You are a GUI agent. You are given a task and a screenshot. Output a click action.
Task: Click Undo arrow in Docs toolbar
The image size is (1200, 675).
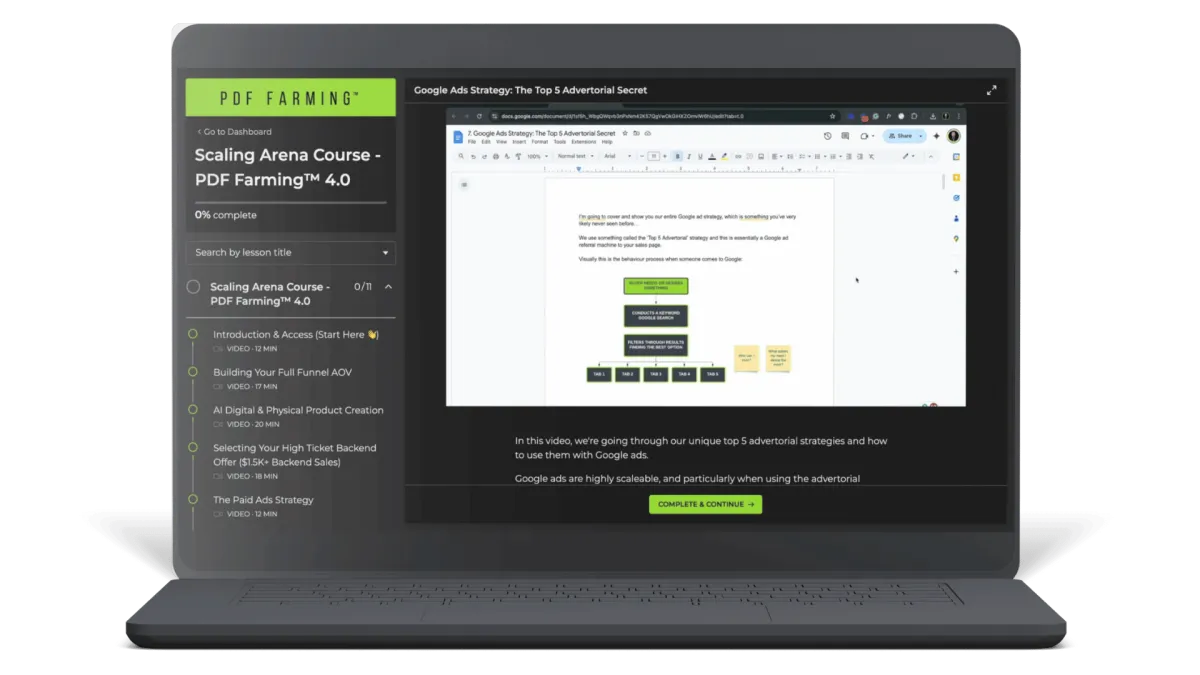point(473,157)
